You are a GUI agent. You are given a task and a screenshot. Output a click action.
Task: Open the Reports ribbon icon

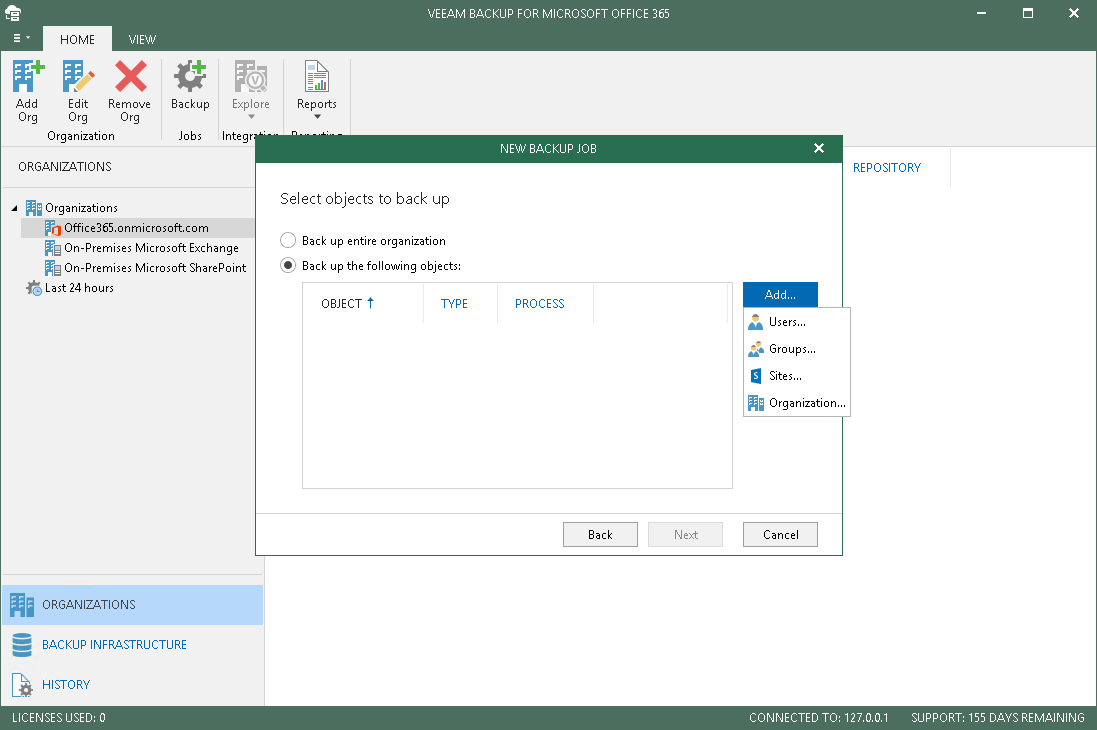[316, 76]
